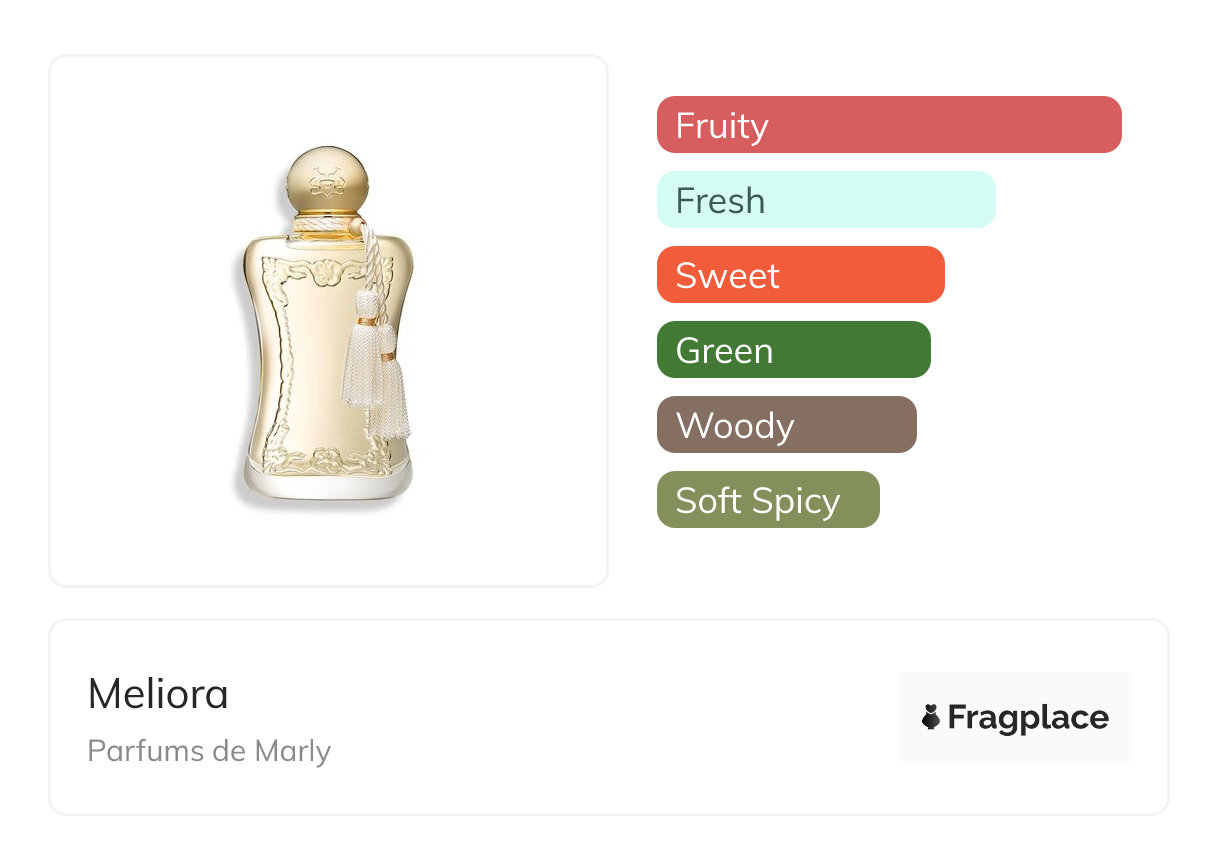This screenshot has width=1218, height=864.
Task: Click the Green label text
Action: (x=724, y=350)
